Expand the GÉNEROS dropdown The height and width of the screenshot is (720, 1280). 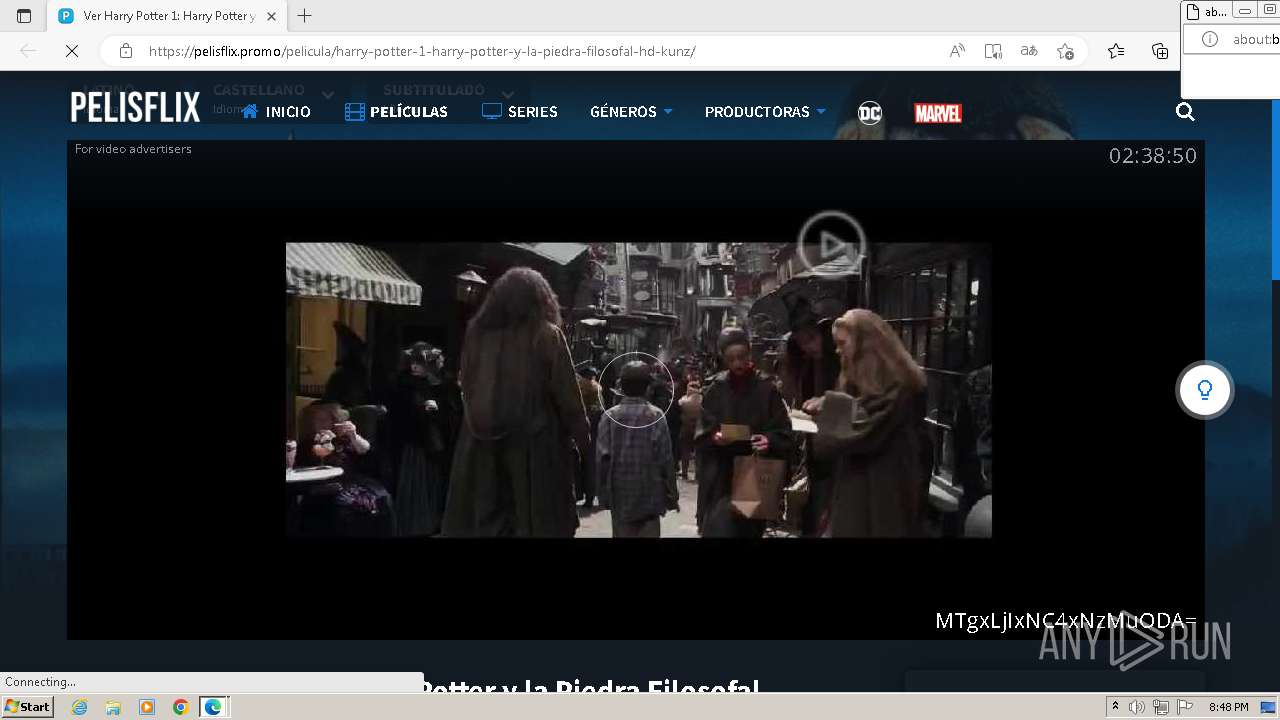tap(631, 112)
